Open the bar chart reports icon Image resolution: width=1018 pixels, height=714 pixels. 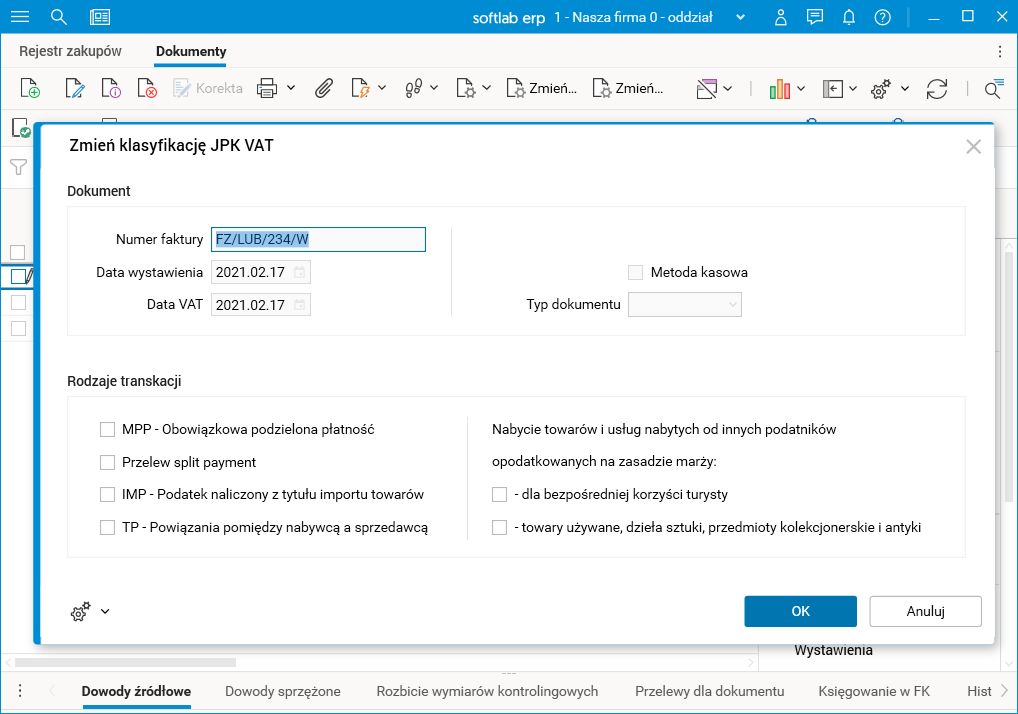pos(780,89)
